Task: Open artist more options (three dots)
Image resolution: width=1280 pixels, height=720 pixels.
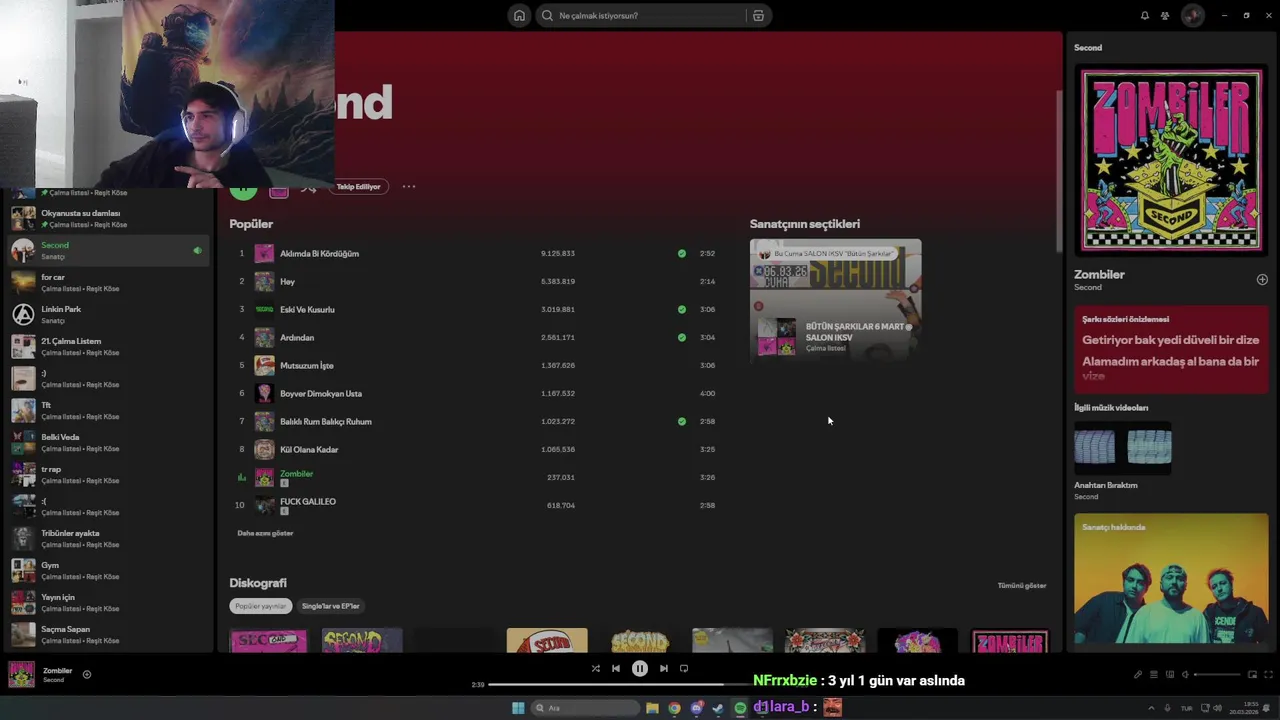Action: (409, 186)
